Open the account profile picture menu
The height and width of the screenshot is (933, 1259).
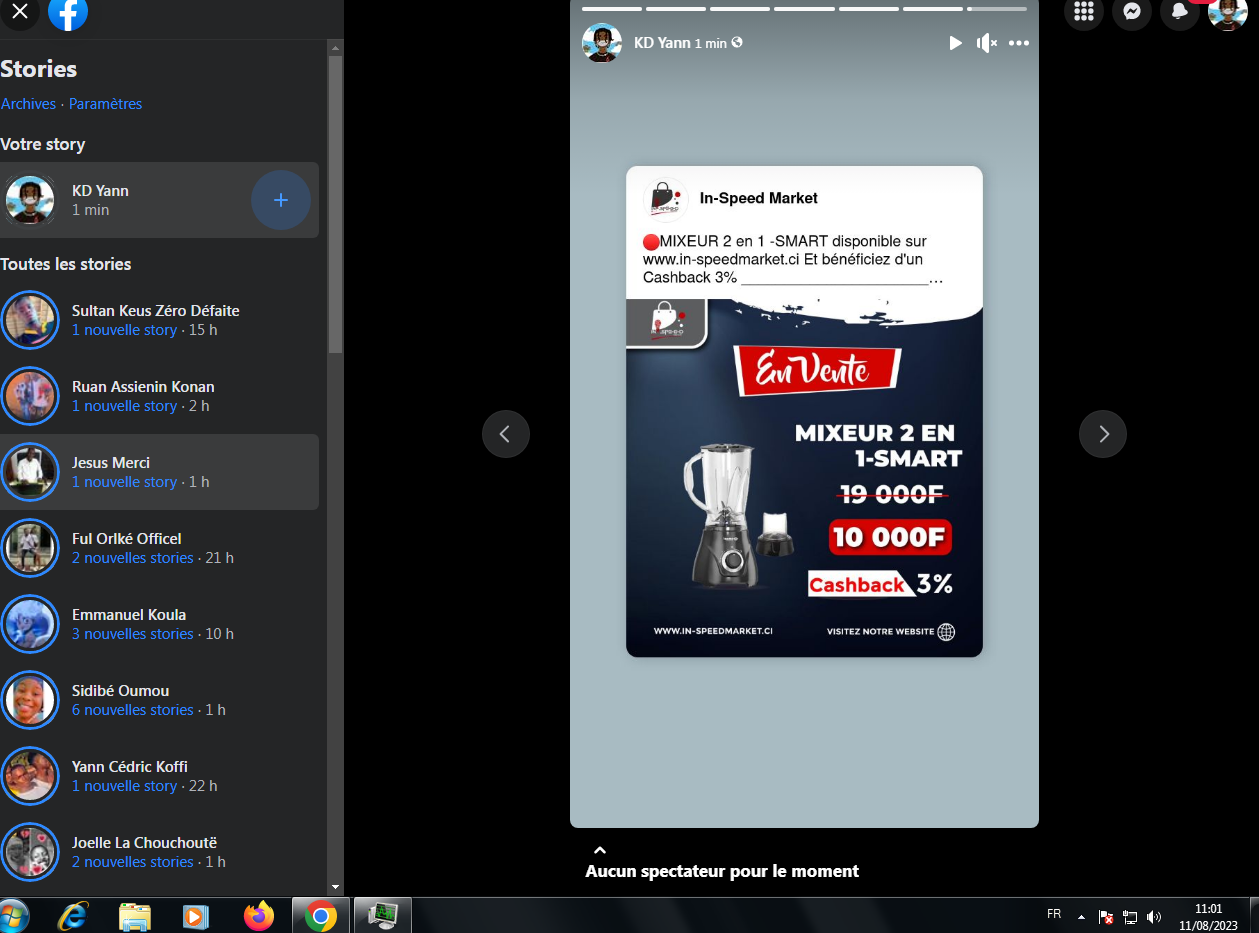click(x=1227, y=13)
